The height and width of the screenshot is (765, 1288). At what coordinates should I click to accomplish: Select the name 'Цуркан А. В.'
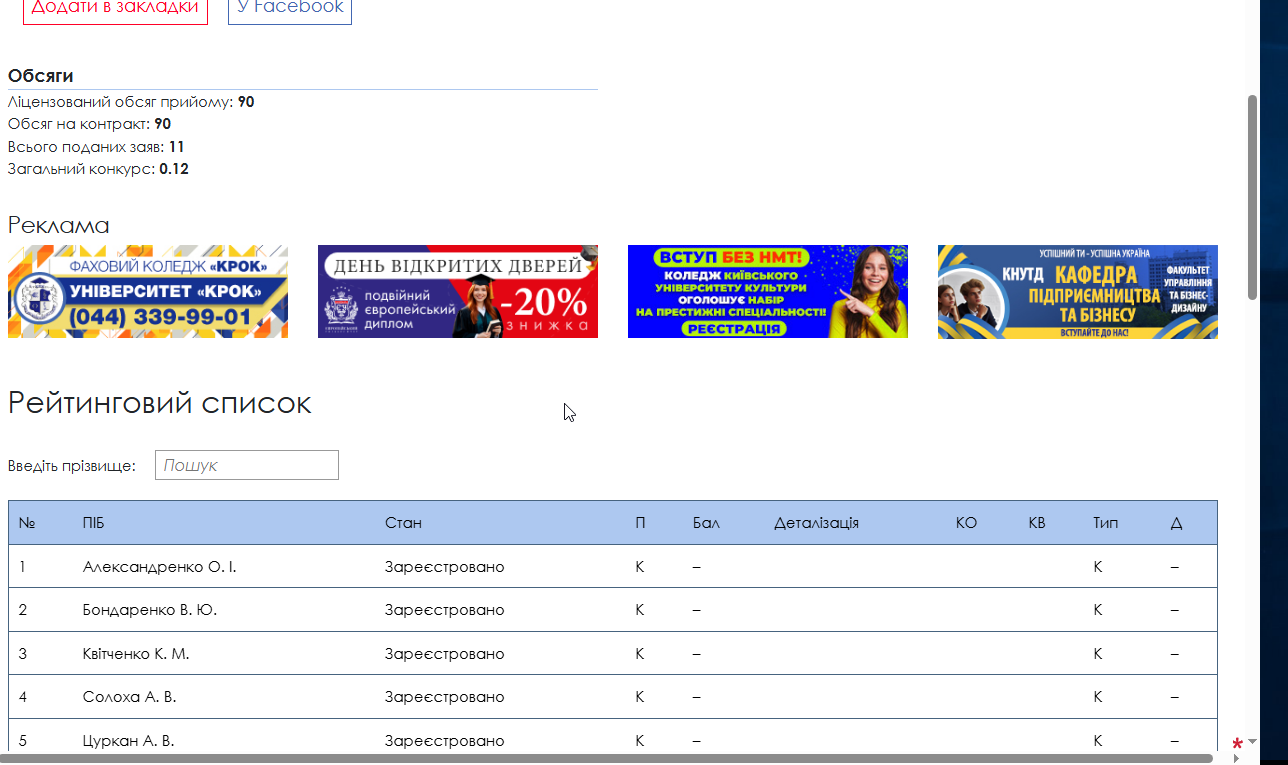[x=128, y=741]
